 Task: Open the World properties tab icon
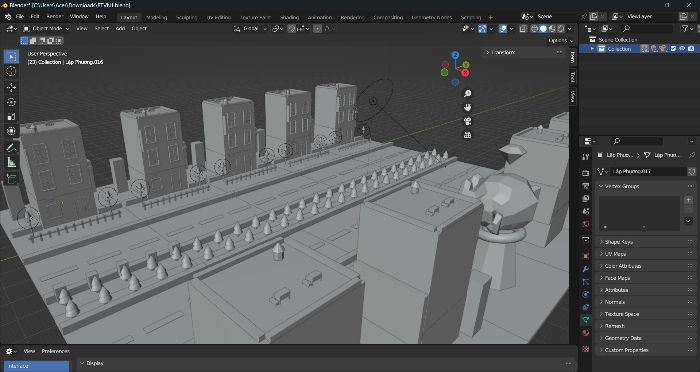tap(586, 224)
